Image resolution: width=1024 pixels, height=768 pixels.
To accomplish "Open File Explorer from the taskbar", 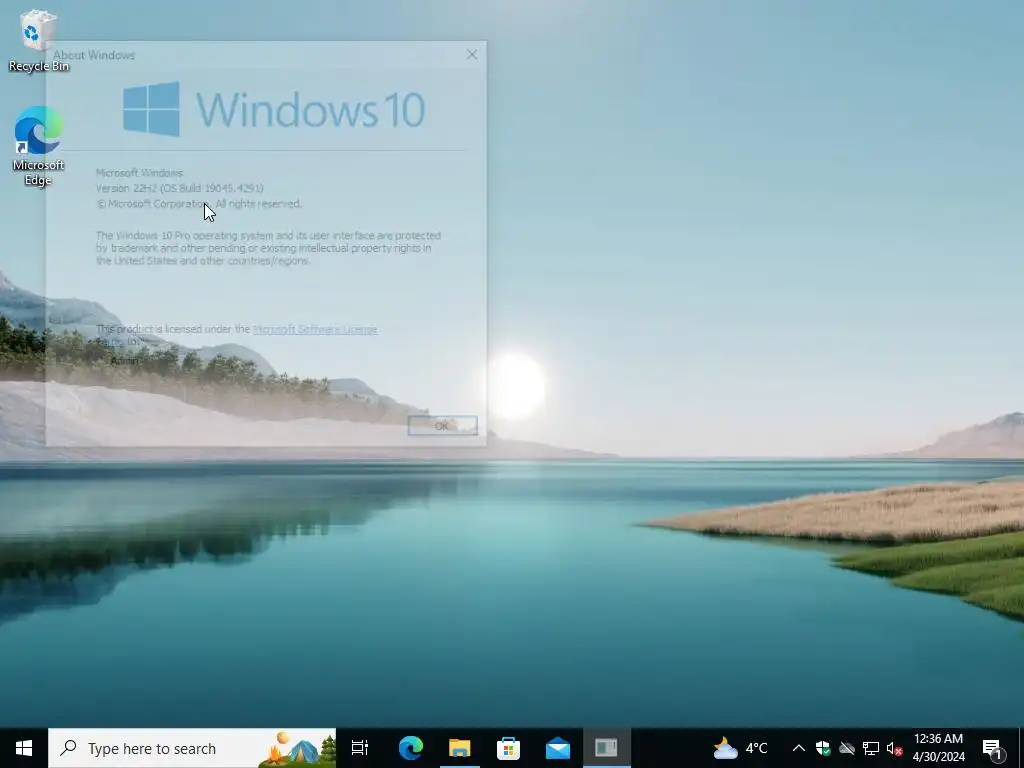I will (x=460, y=748).
